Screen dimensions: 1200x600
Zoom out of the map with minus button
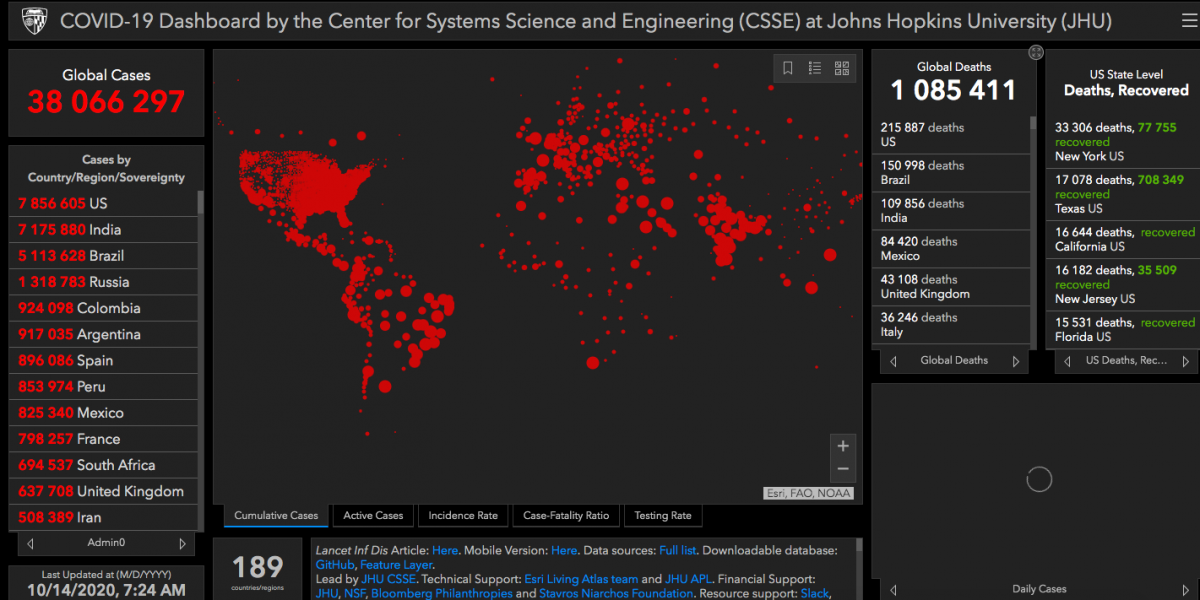(843, 469)
